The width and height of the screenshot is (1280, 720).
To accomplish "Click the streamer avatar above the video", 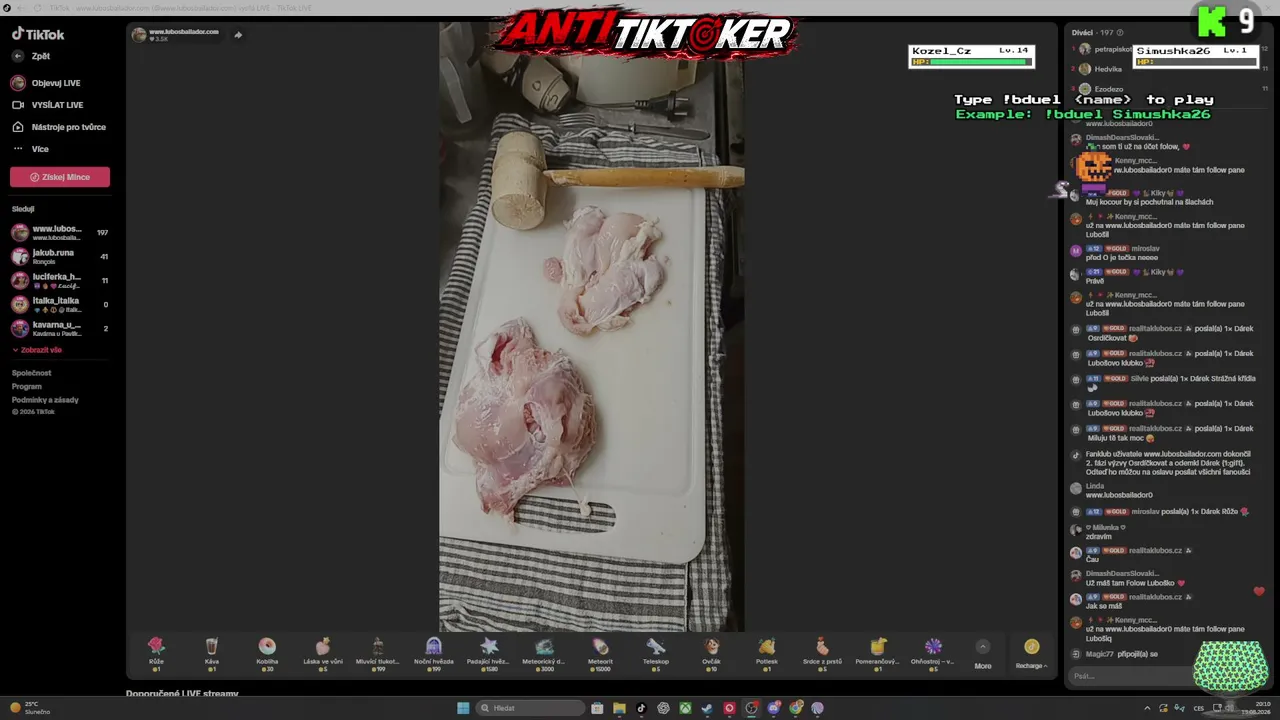I will pyautogui.click(x=139, y=35).
